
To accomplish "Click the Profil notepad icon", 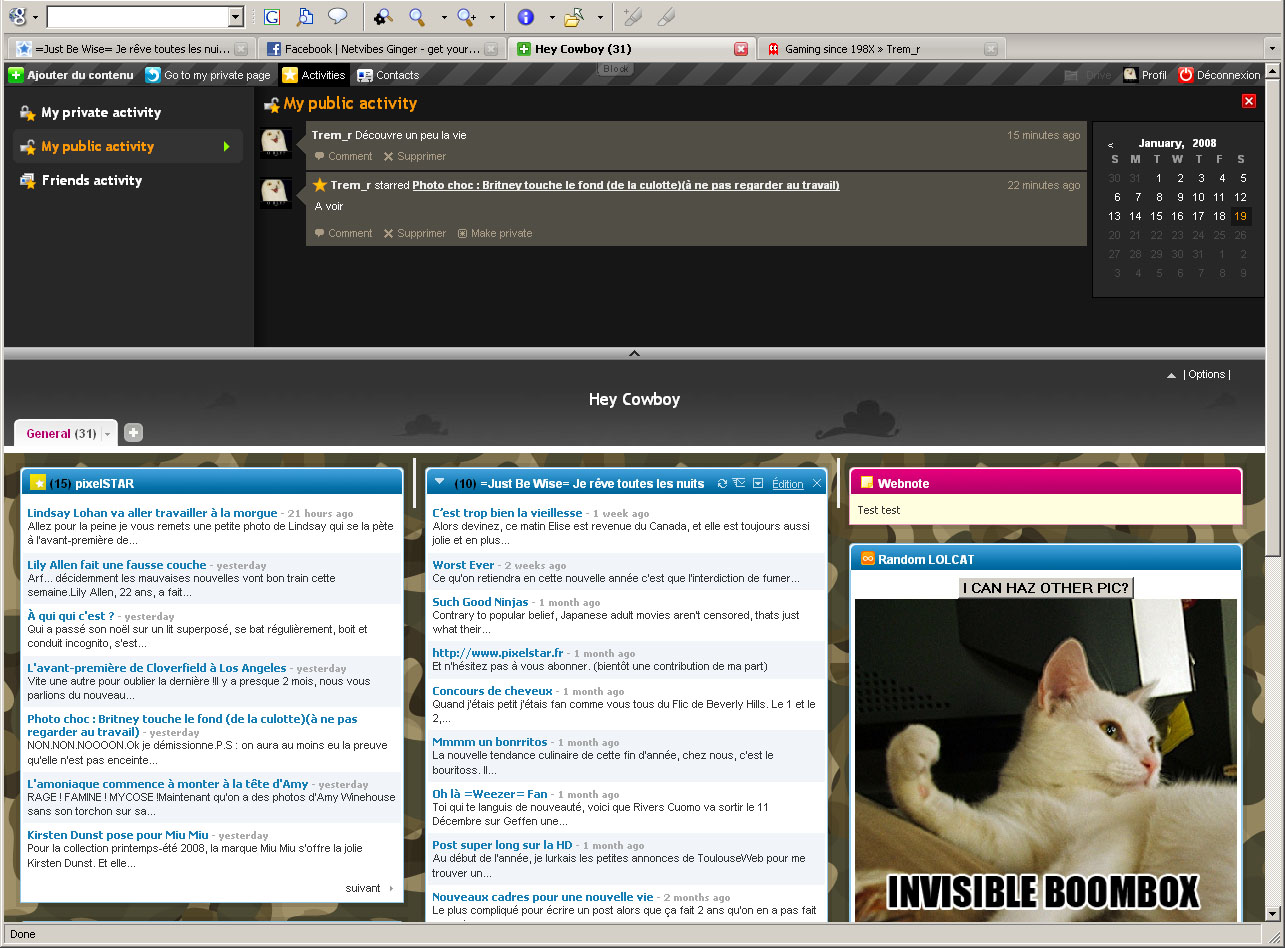I will click(1130, 75).
